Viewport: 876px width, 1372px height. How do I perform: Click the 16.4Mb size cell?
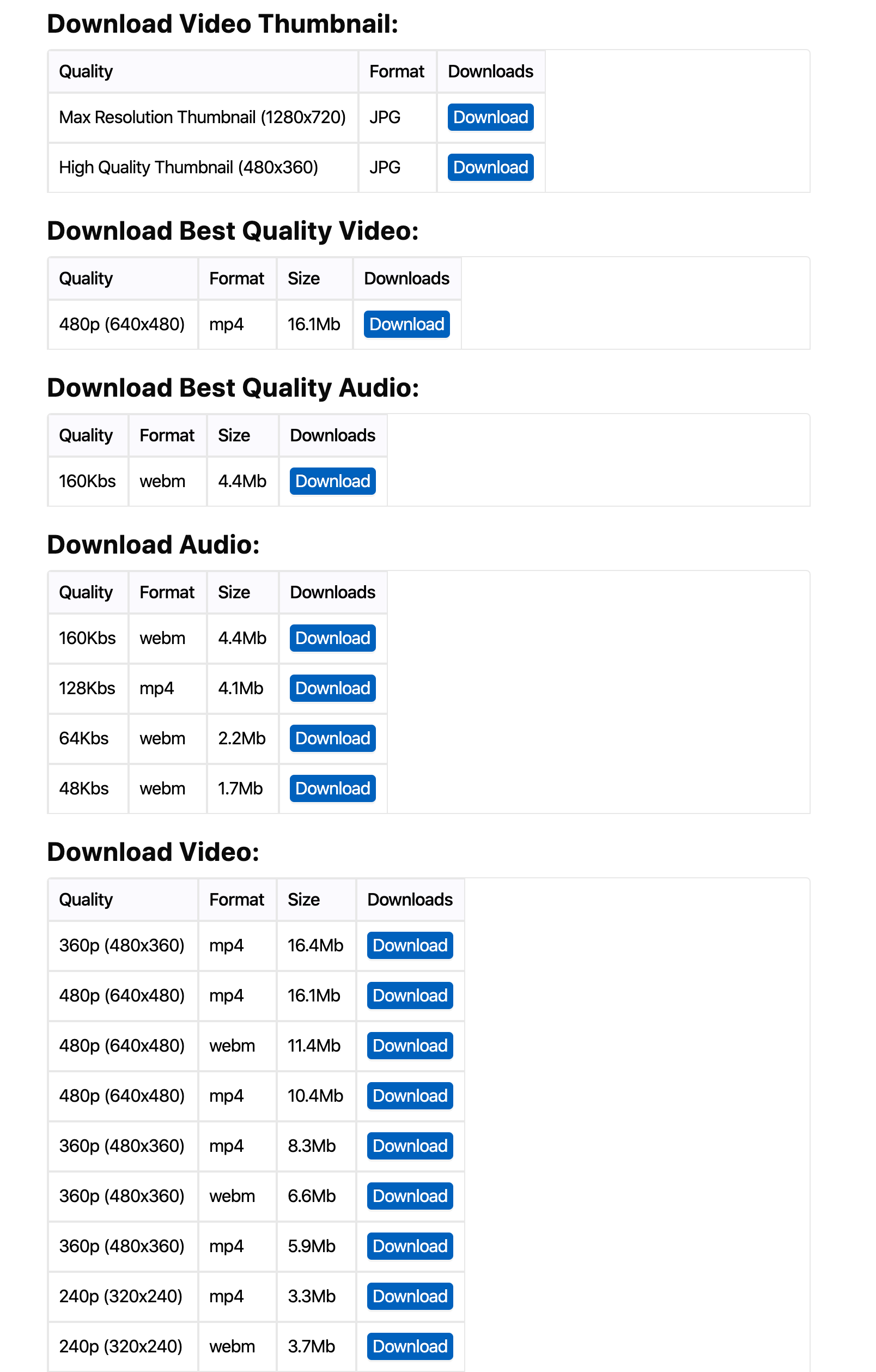click(316, 945)
